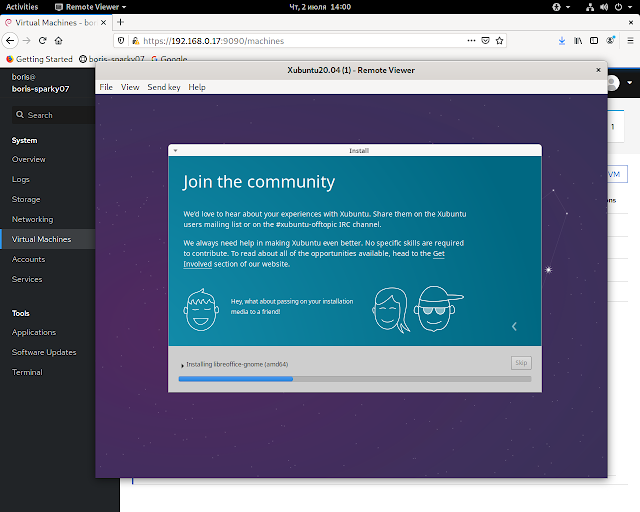Open Networking in Cockpit sidebar
This screenshot has height=512, width=640.
pyautogui.click(x=33, y=219)
